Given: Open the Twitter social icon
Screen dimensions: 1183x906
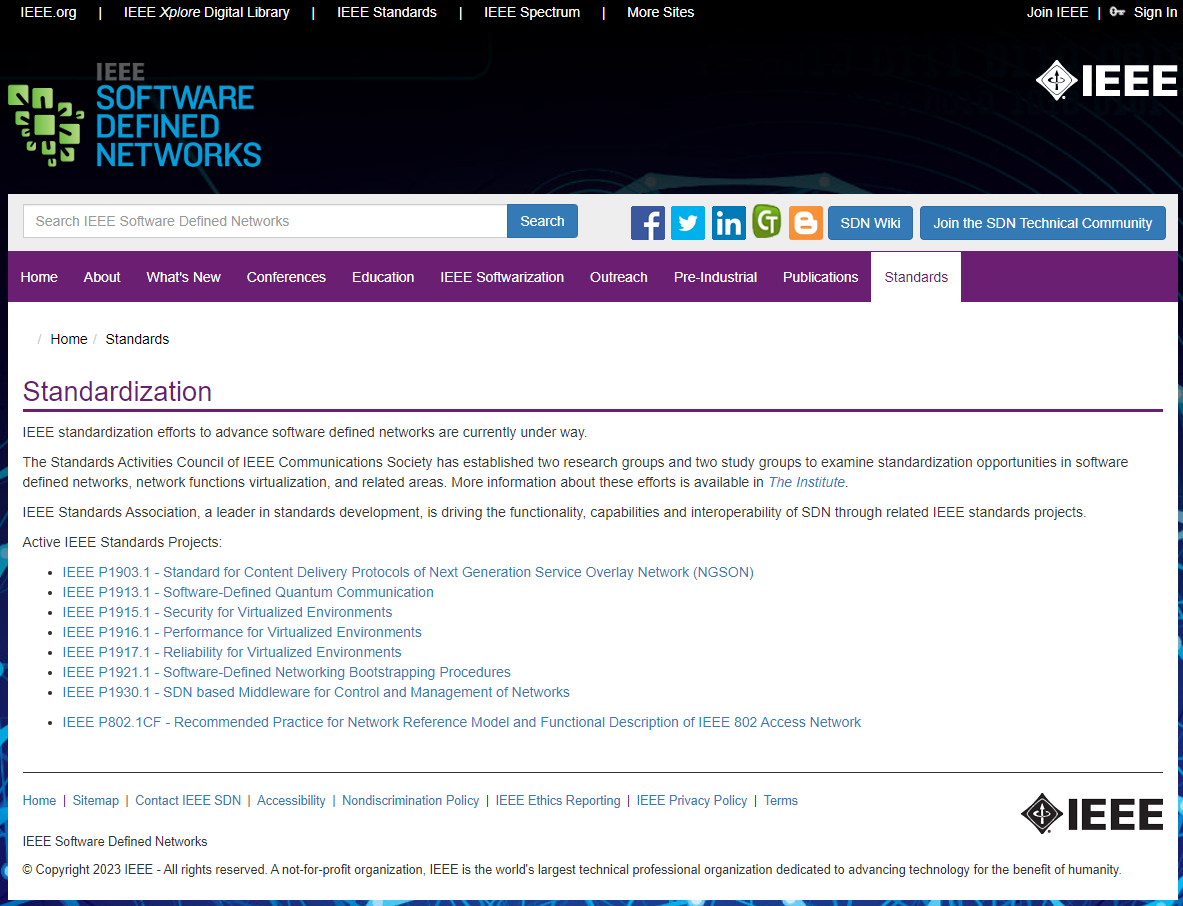Looking at the screenshot, I should tap(687, 223).
